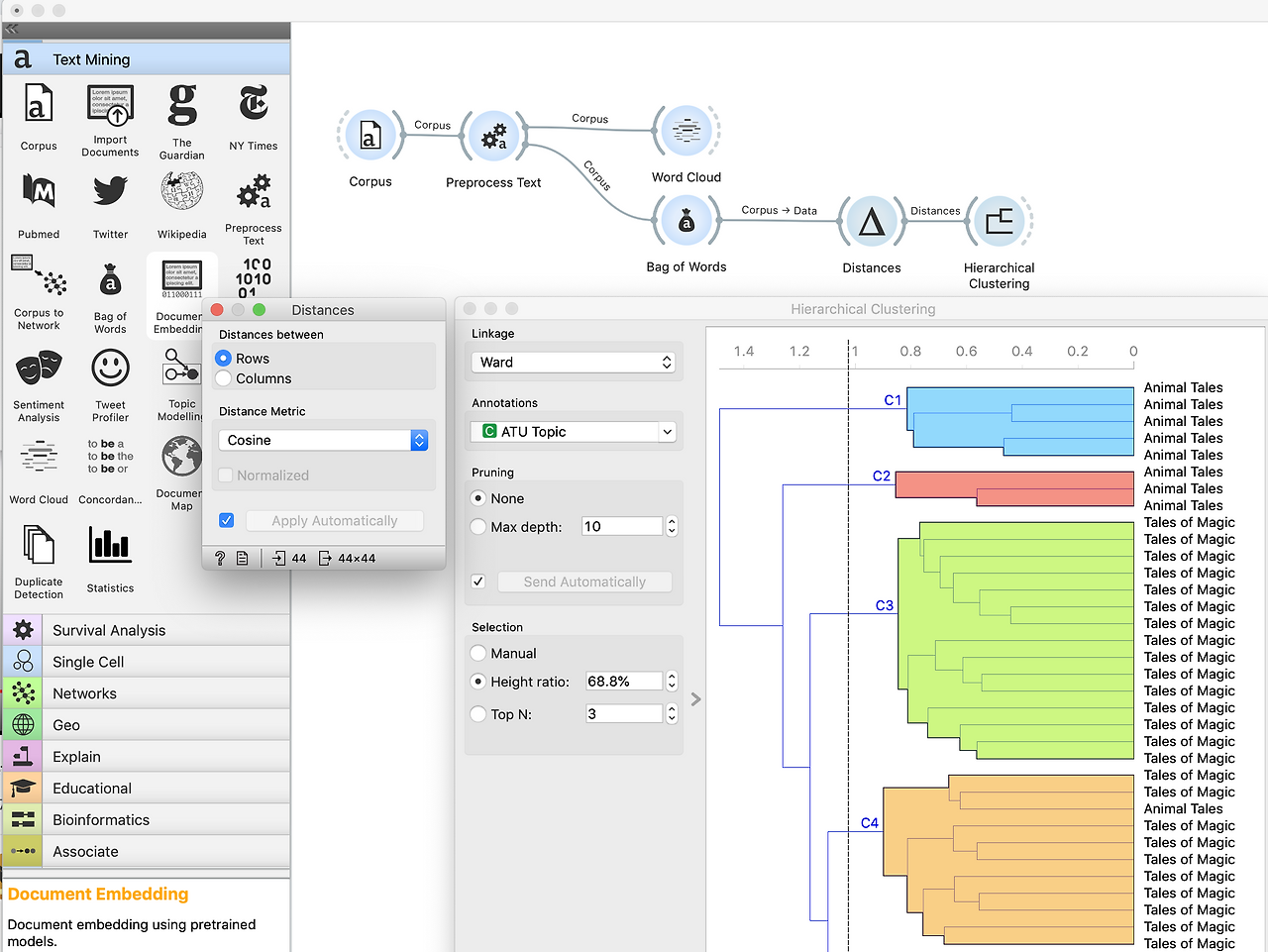Screen dimensions: 1268x952
Task: Select the Bag of Words canvas node
Action: click(x=686, y=220)
